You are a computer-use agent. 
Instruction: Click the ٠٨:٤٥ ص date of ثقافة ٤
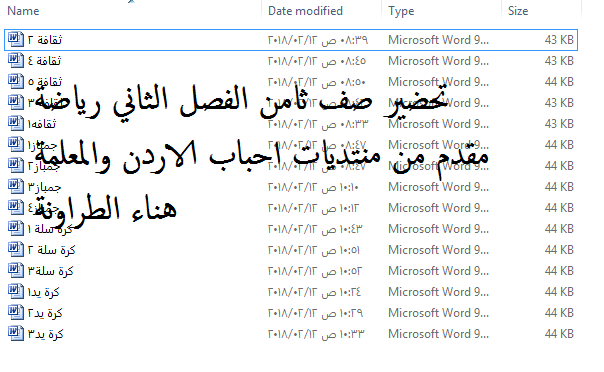click(x=317, y=61)
